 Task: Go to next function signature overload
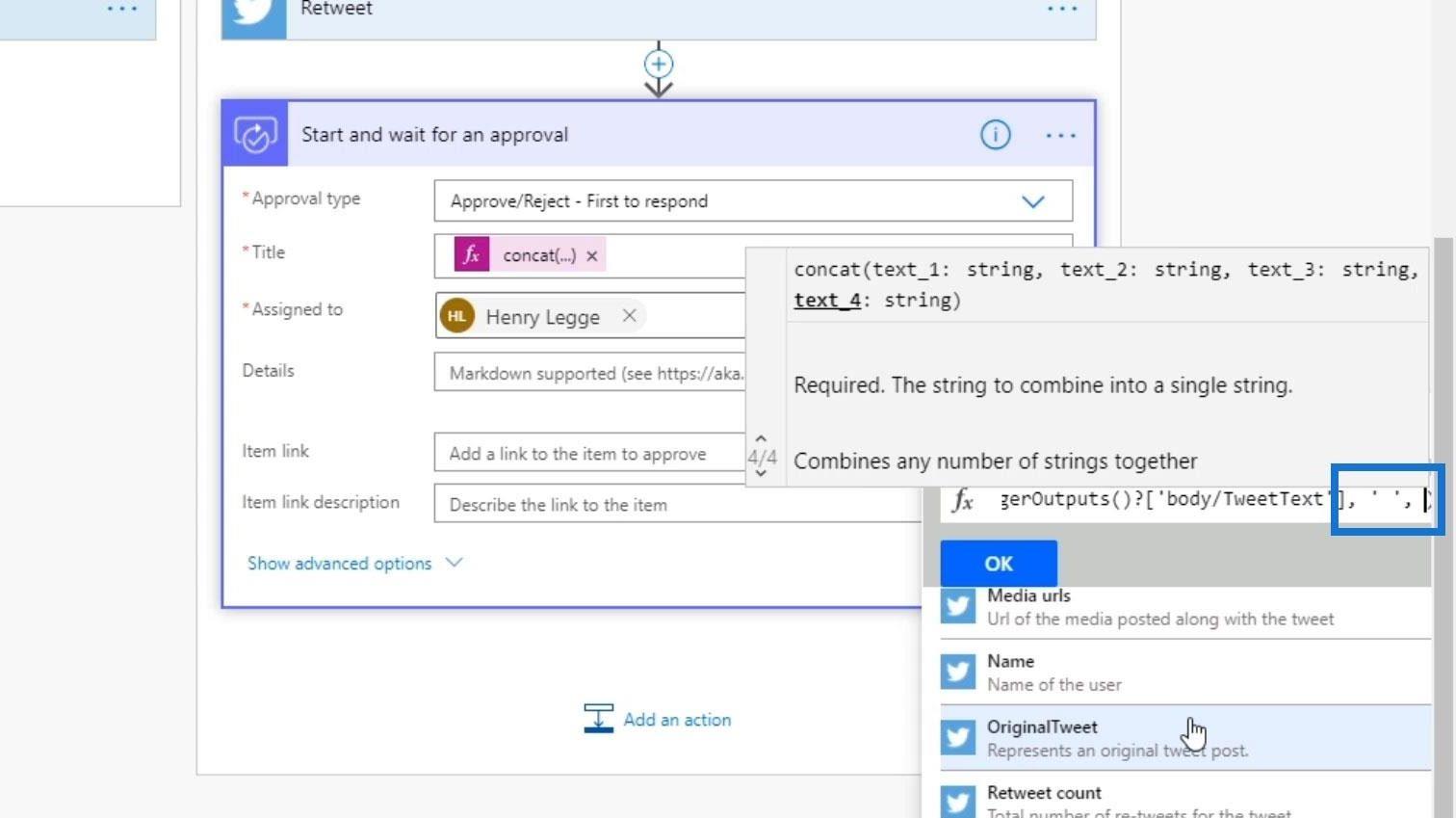click(761, 473)
